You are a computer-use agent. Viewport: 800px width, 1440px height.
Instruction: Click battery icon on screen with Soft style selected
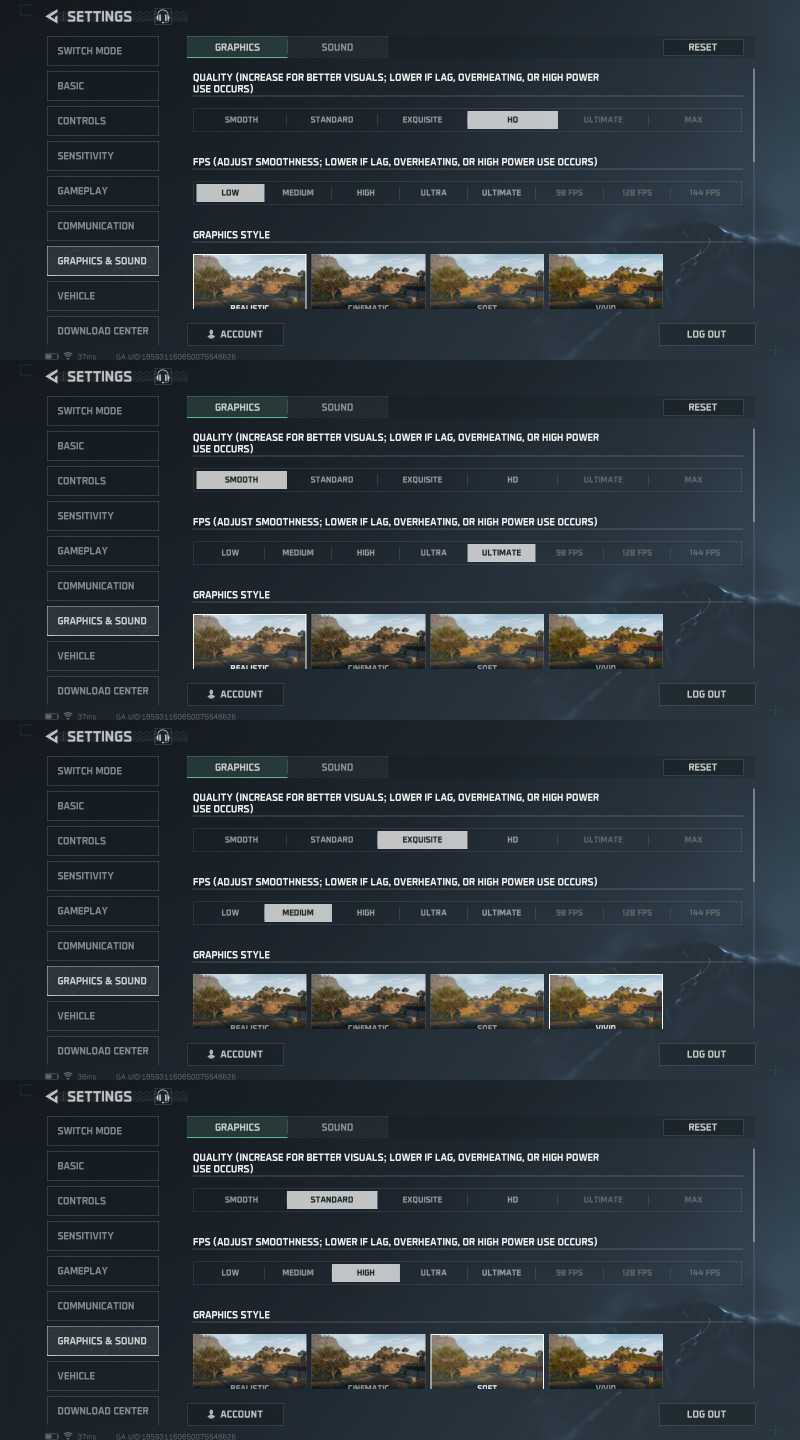[x=52, y=1436]
